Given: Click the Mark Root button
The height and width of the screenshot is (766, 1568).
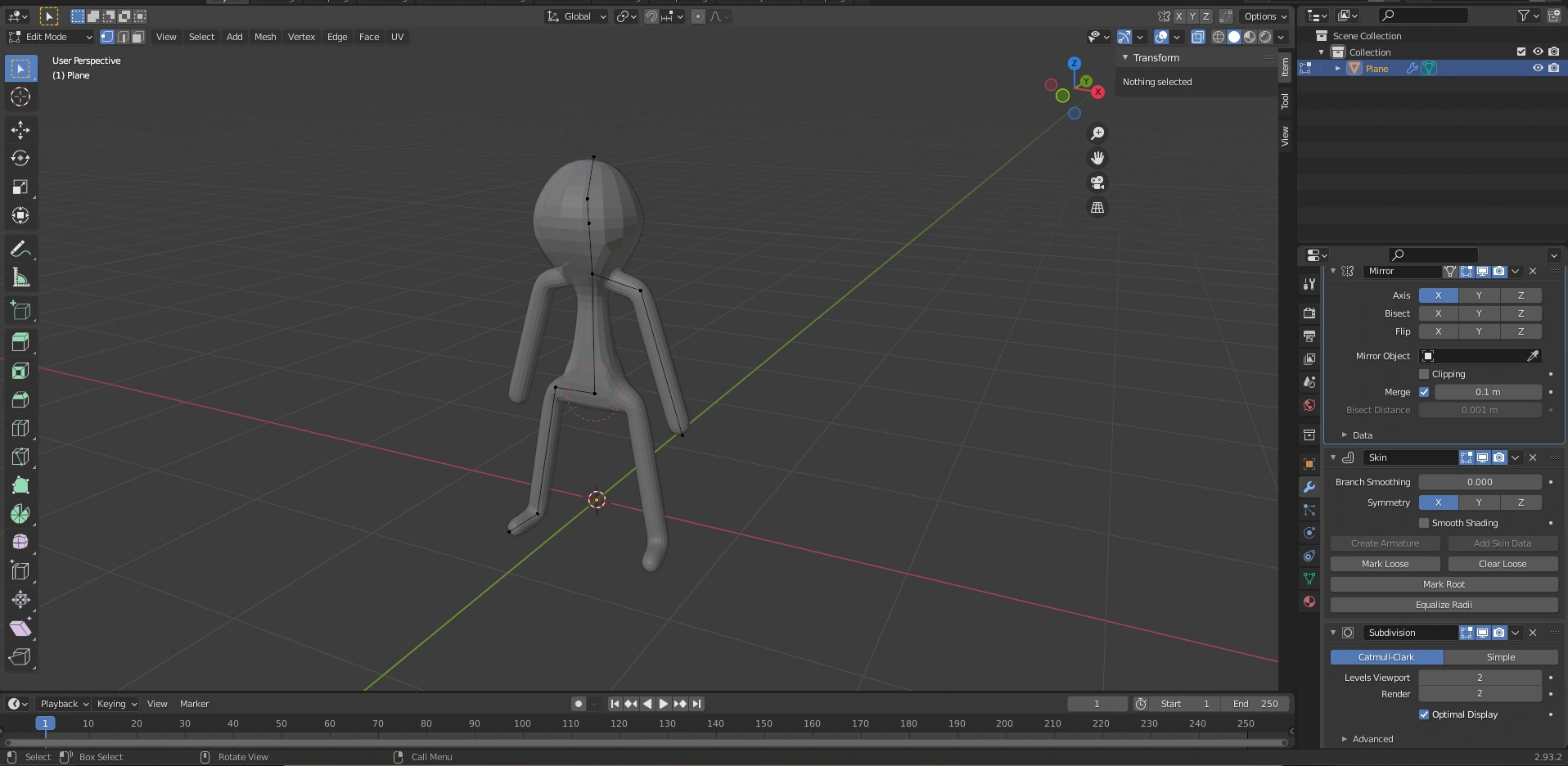Looking at the screenshot, I should click(x=1444, y=584).
